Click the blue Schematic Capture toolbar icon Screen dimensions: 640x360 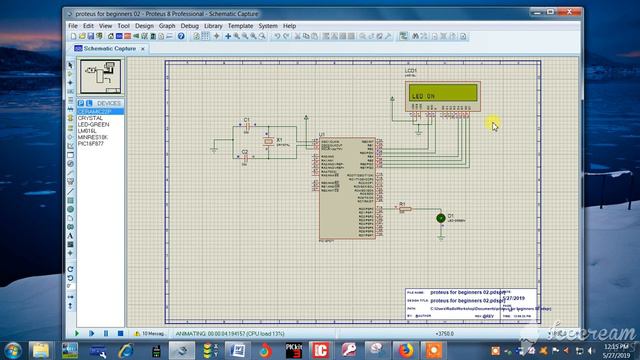tap(119, 36)
